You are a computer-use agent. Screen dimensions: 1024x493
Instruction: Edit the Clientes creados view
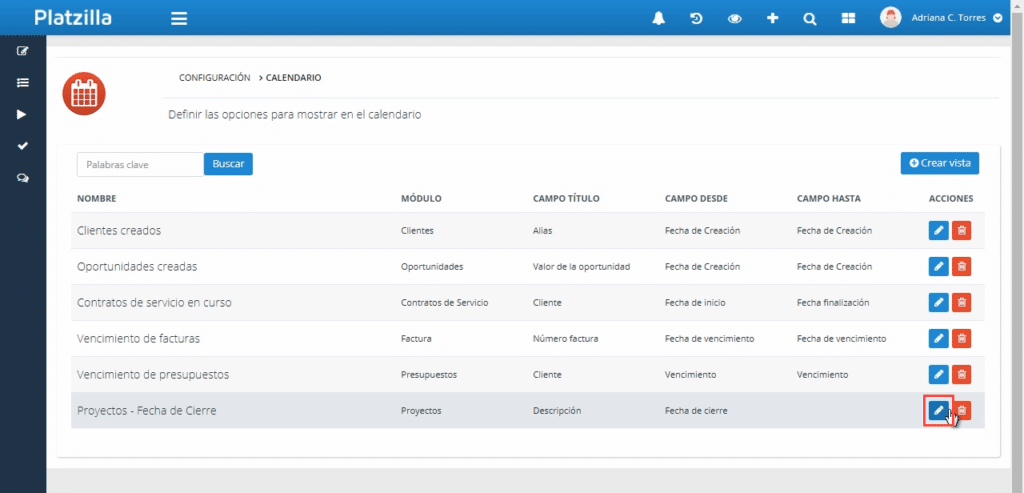[x=938, y=231]
